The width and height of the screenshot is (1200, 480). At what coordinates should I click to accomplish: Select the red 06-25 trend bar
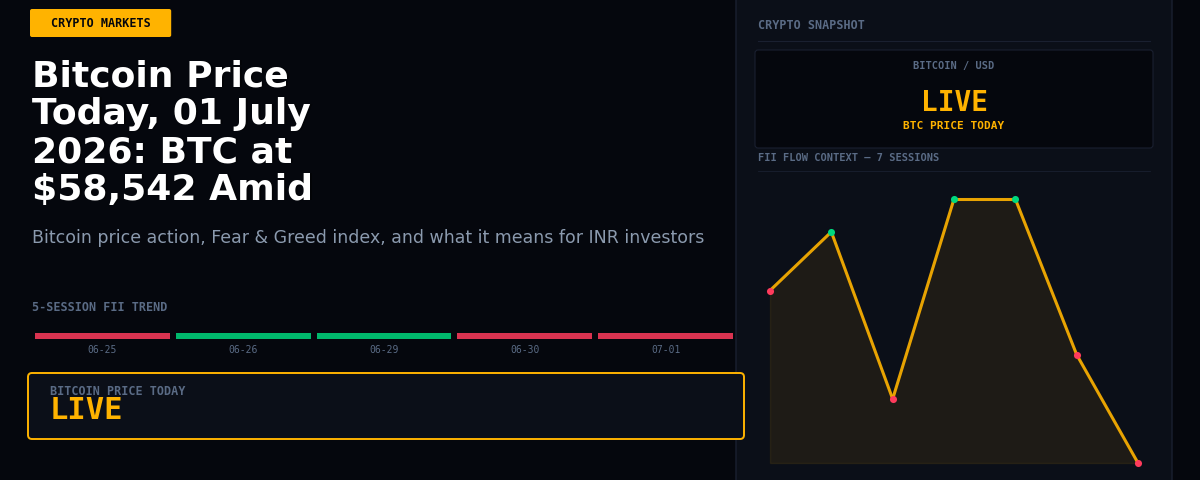tap(102, 336)
